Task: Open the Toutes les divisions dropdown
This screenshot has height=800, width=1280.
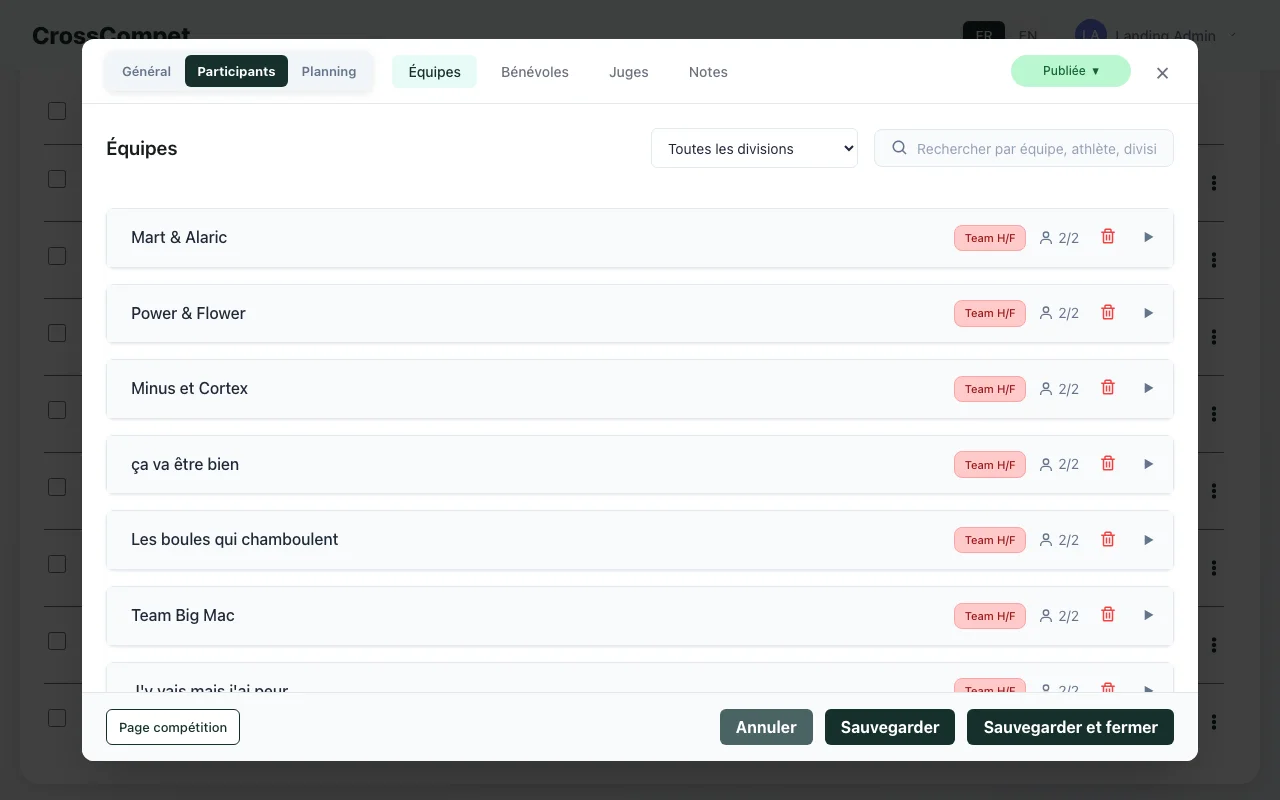Action: [754, 148]
